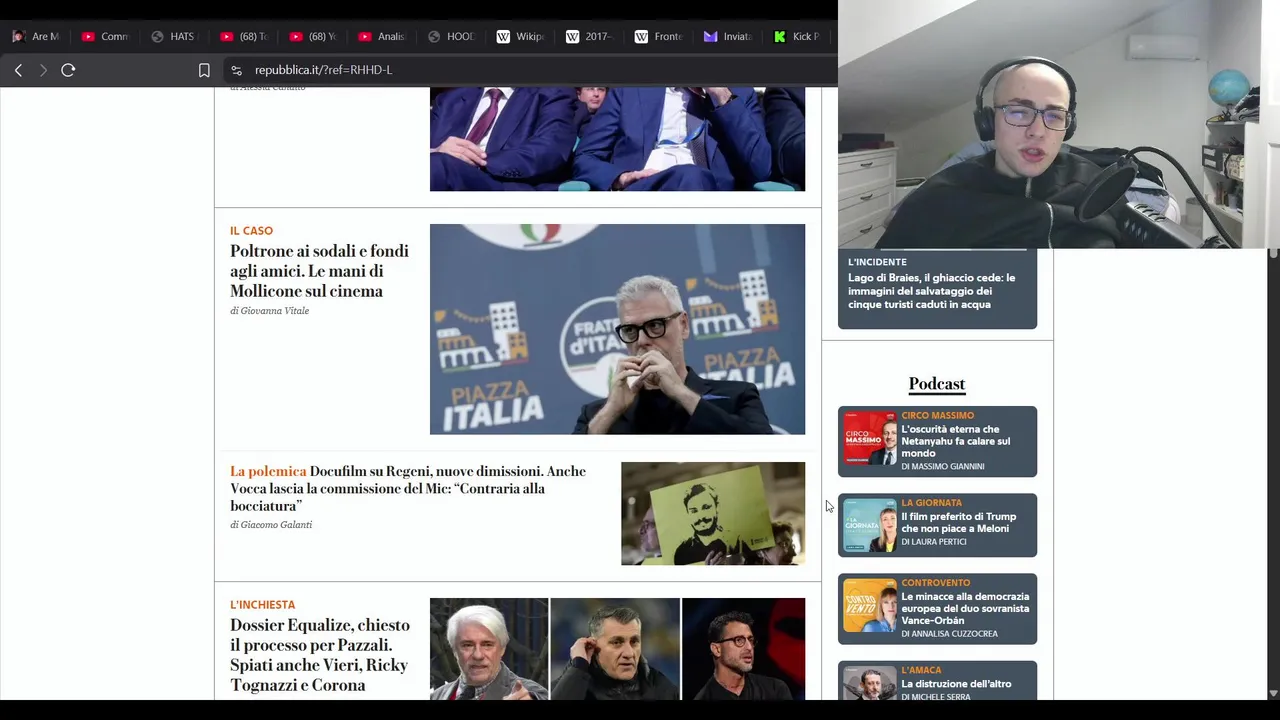Open 'La distruzione dell'altro' podcast
Image resolution: width=1280 pixels, height=720 pixels.
point(956,684)
